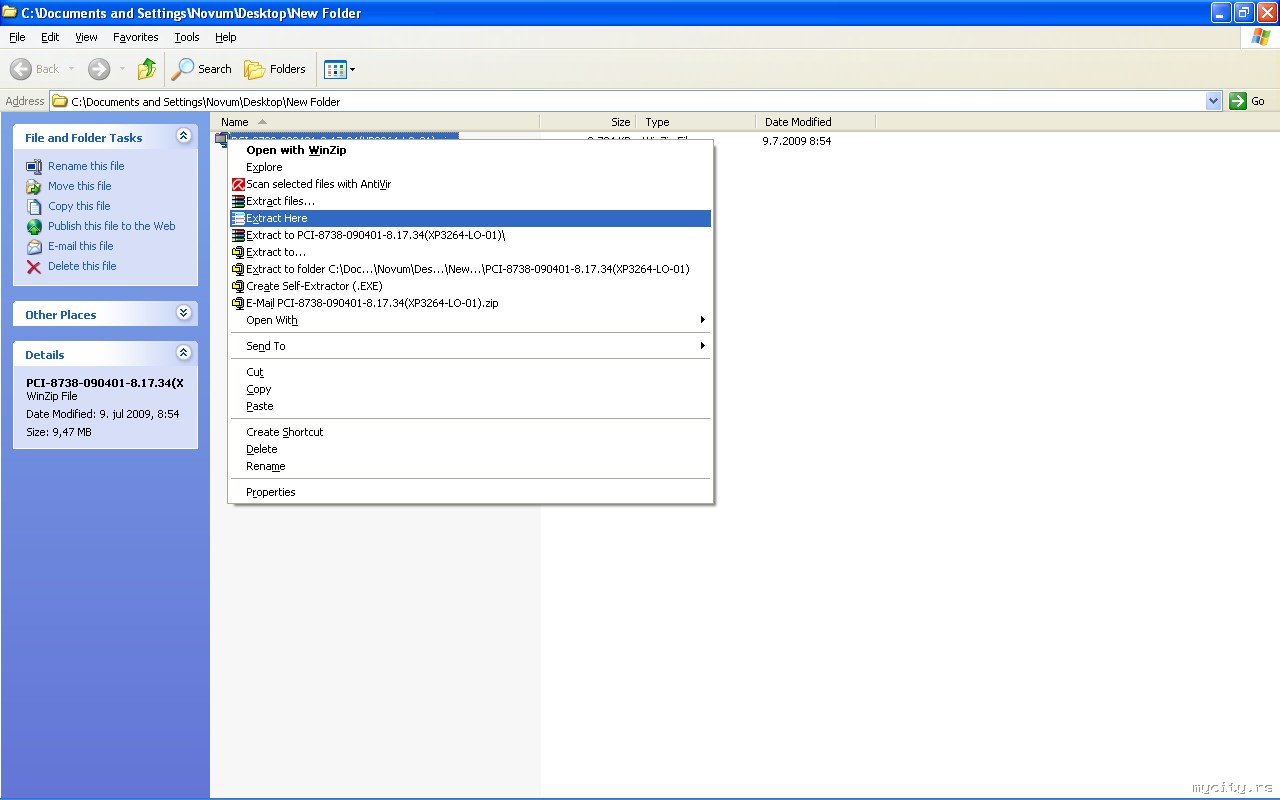The height and width of the screenshot is (800, 1280).
Task: Click the Publish to Web globe icon
Action: point(34,226)
